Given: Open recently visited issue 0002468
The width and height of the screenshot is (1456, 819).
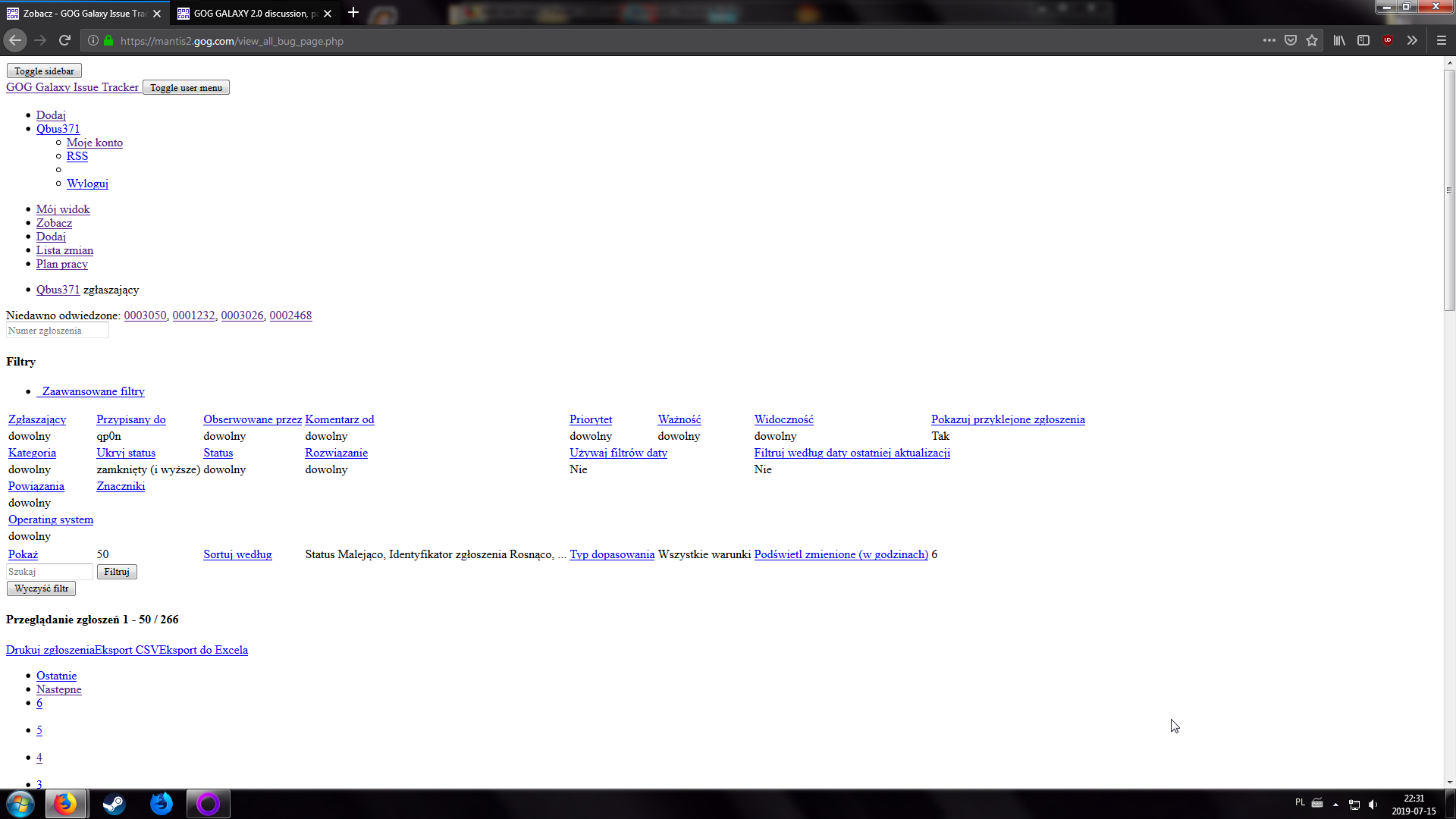Looking at the screenshot, I should click(290, 315).
